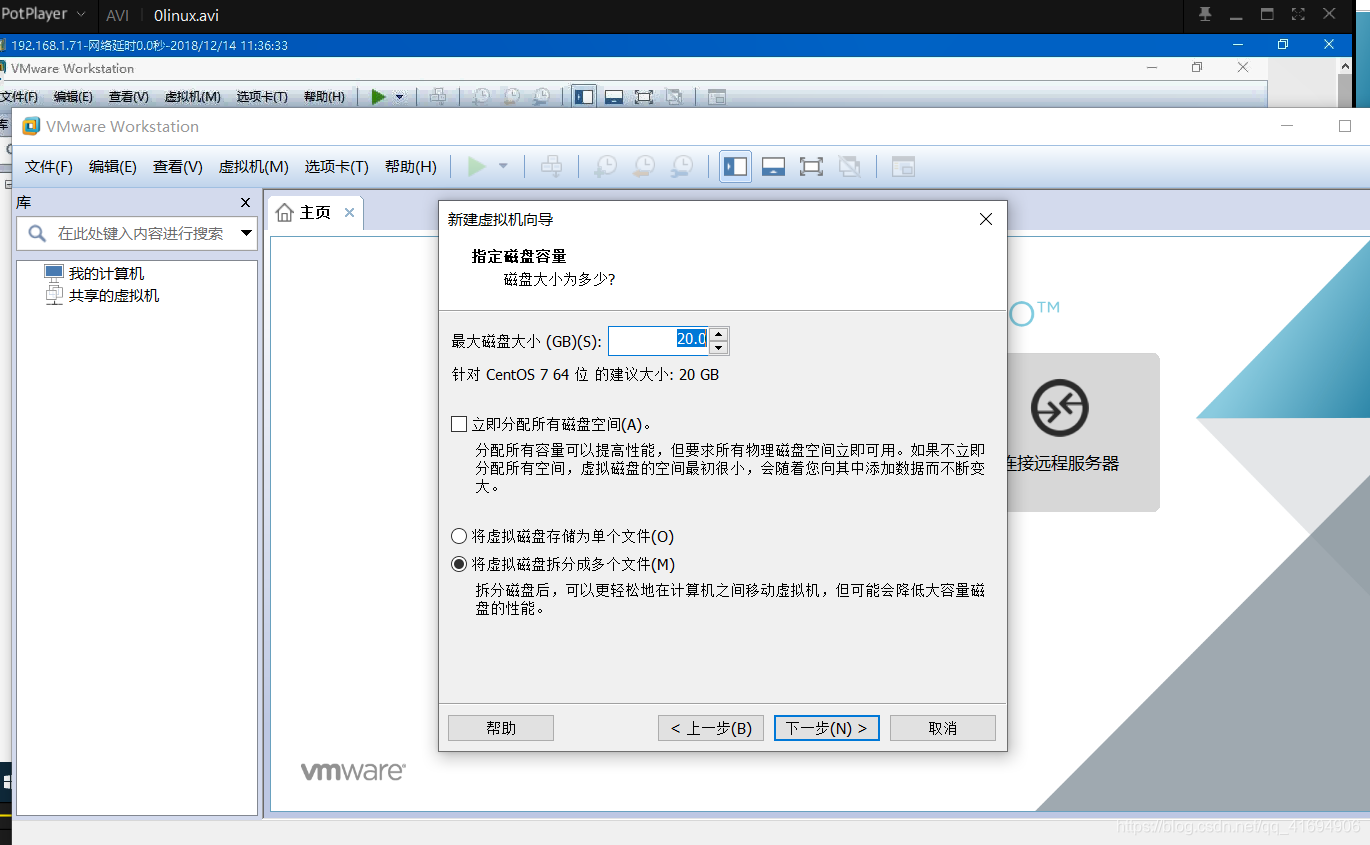Open 虚拟机(M) menu in front VMware window
1370x845 pixels.
[x=254, y=167]
